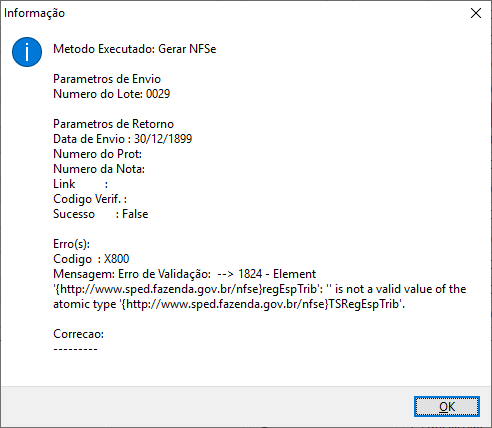
Task: Click the Codigo : X800 error code
Action: pyautogui.click(x=91, y=259)
